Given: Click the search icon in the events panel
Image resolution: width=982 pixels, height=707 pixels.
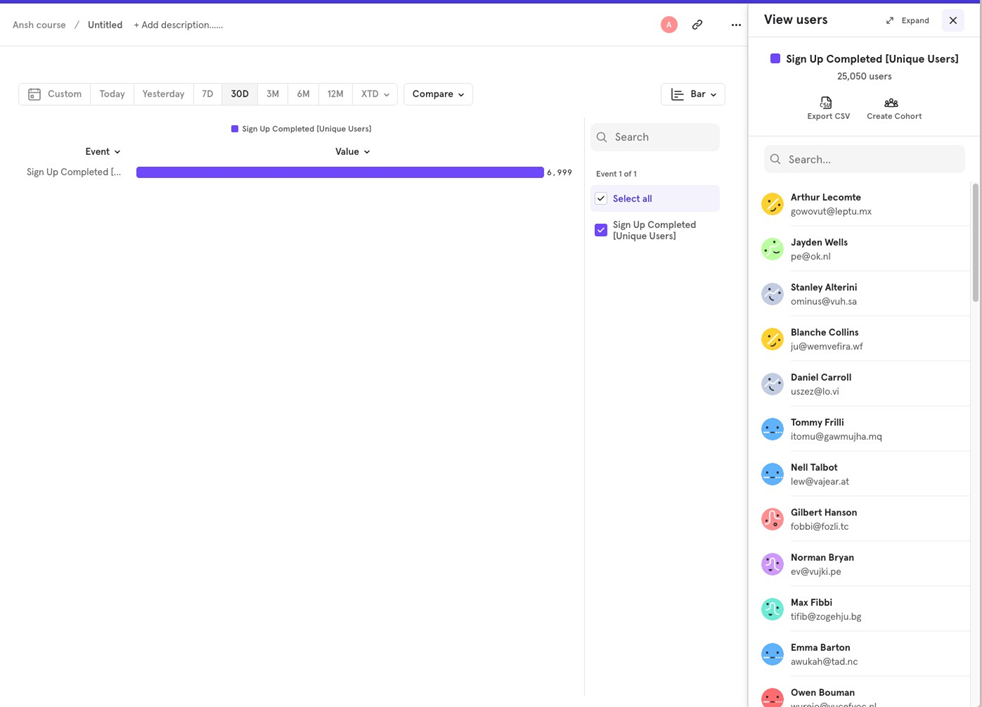Looking at the screenshot, I should [601, 135].
